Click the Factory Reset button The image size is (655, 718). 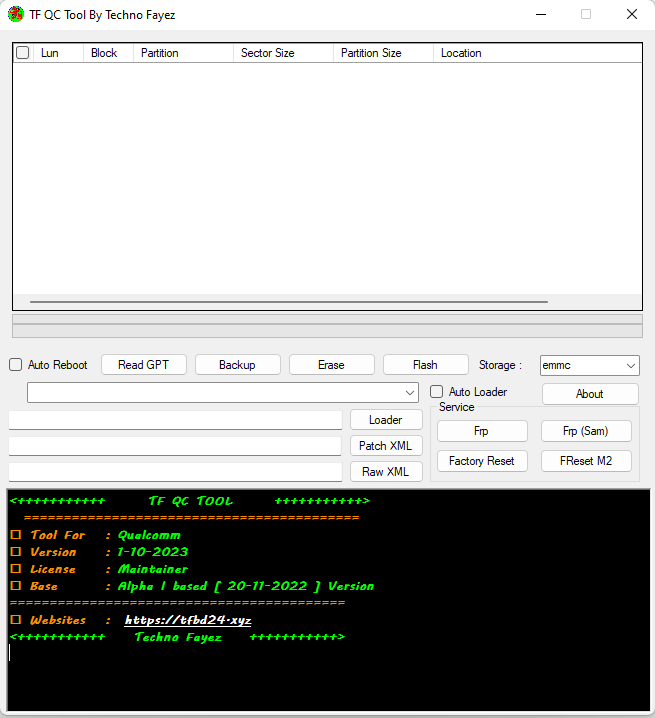point(482,461)
